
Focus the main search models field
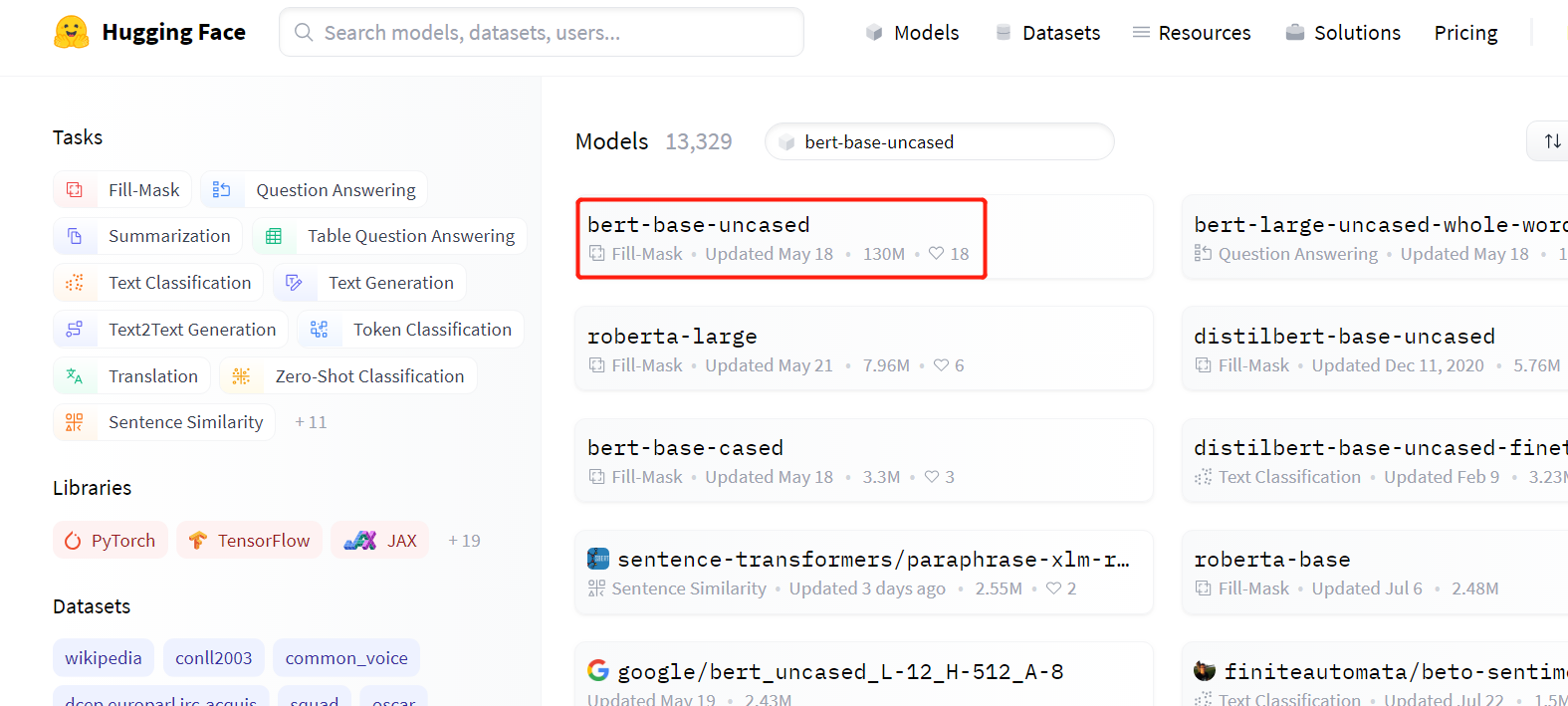pyautogui.click(x=542, y=32)
